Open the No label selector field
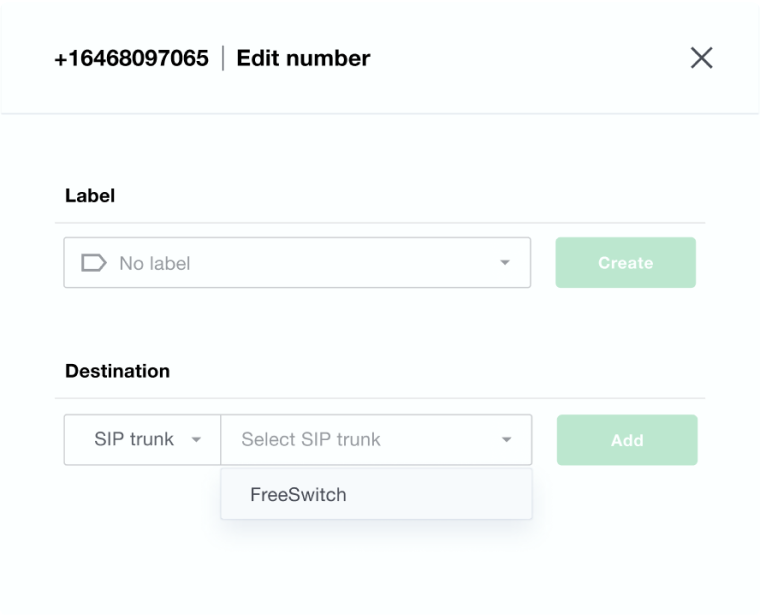 pyautogui.click(x=297, y=263)
